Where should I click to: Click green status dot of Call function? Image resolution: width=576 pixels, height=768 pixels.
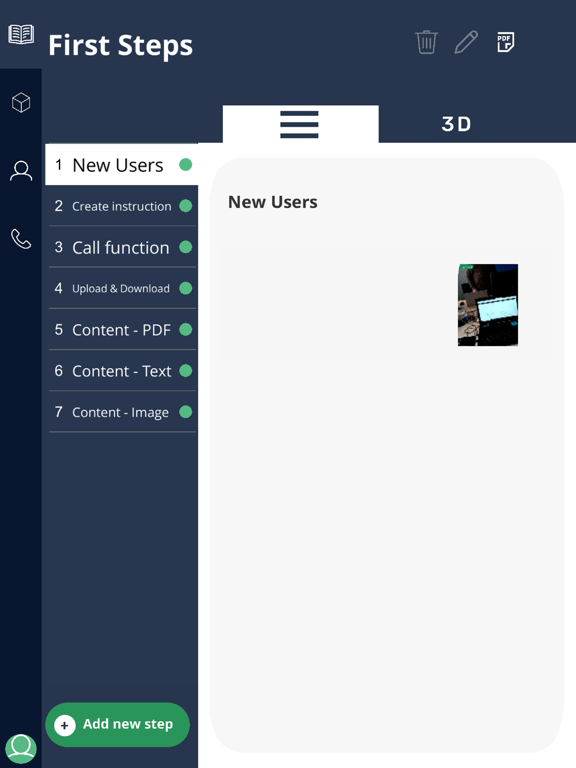click(186, 247)
